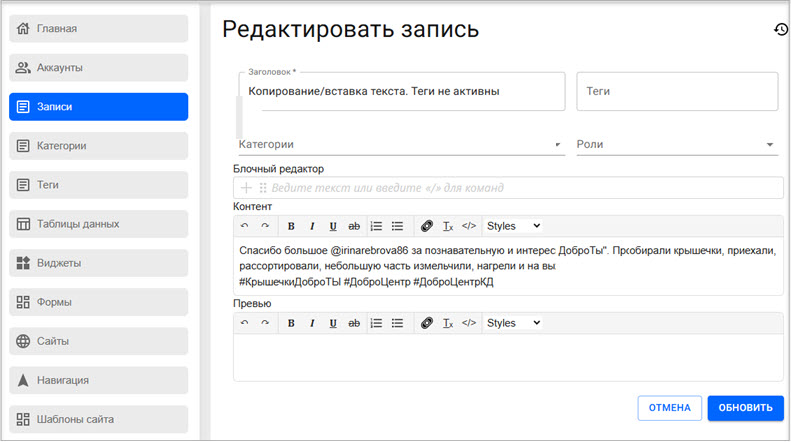Apply italic in the Контент editor
This screenshot has height=442, width=791.
[x=312, y=226]
